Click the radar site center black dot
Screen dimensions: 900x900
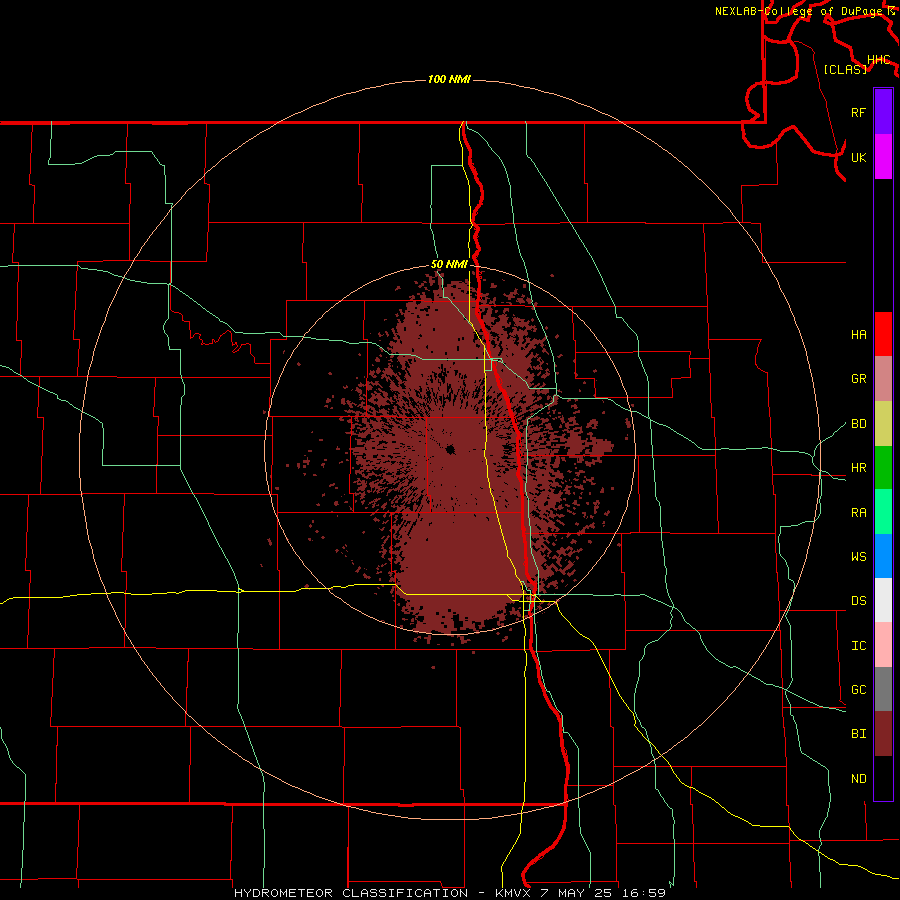[x=450, y=449]
